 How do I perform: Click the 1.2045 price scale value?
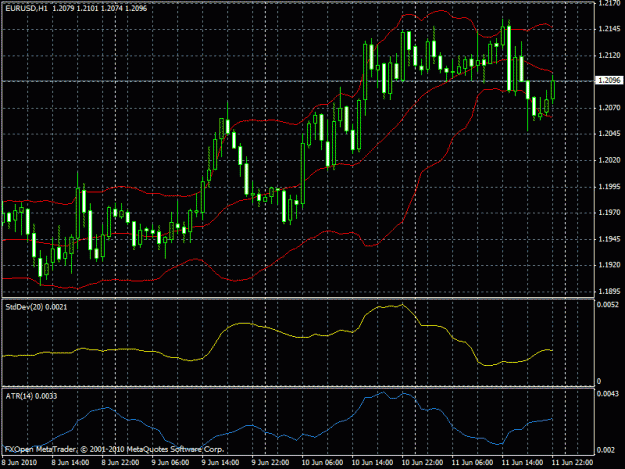[x=609, y=133]
